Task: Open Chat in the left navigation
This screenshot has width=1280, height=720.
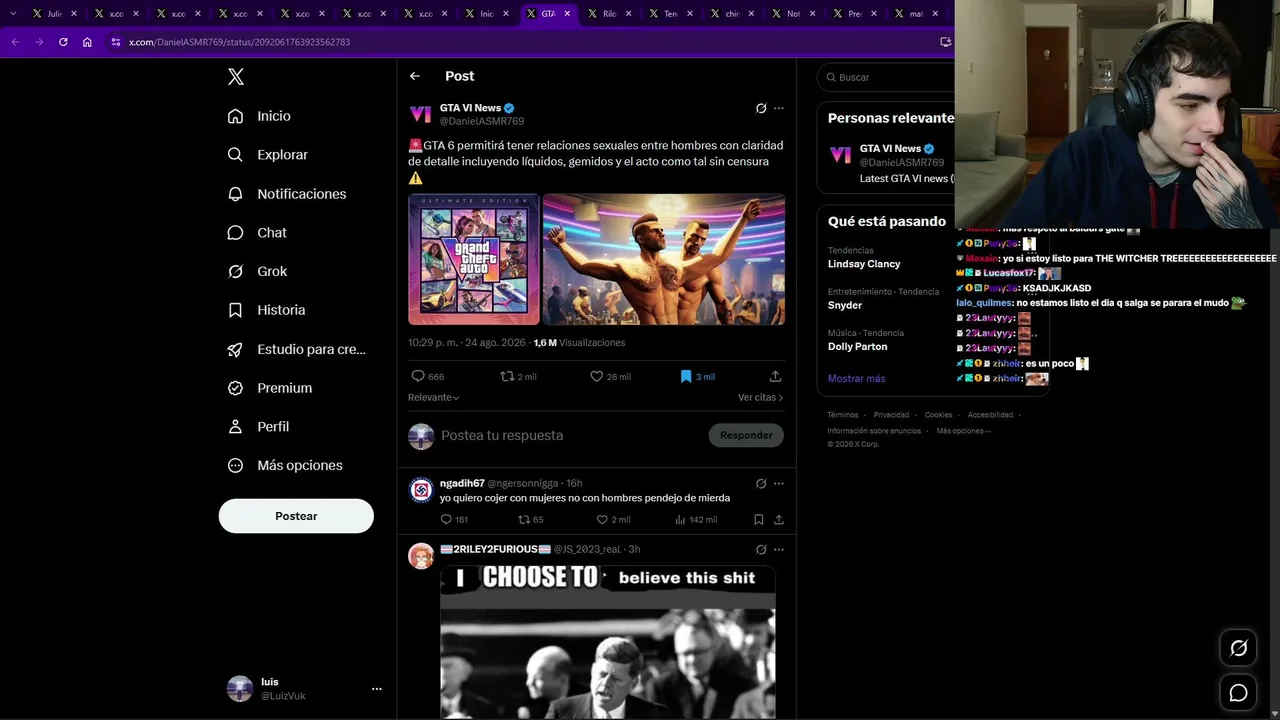Action: (257, 233)
